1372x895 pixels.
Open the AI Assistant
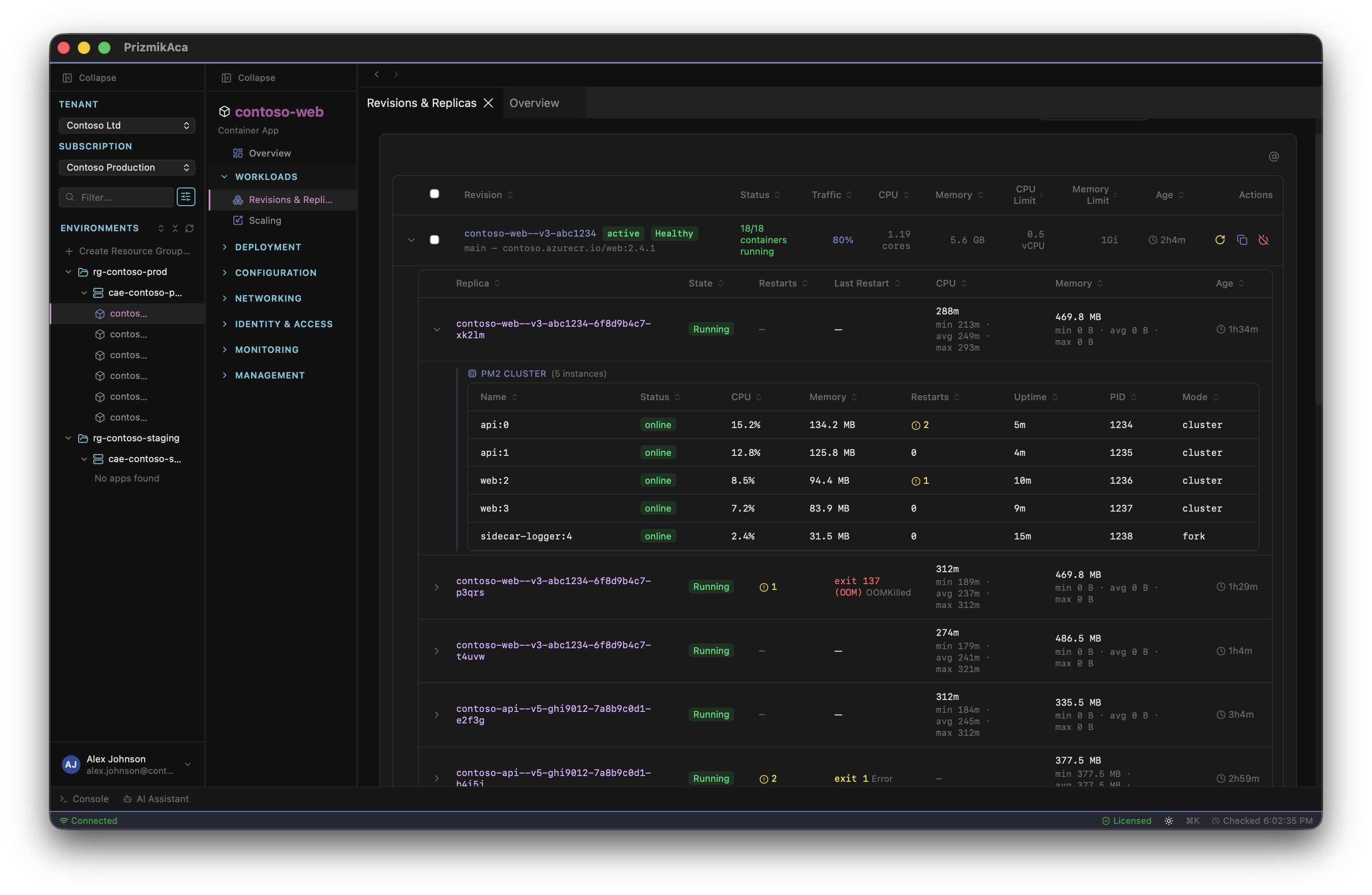click(156, 799)
